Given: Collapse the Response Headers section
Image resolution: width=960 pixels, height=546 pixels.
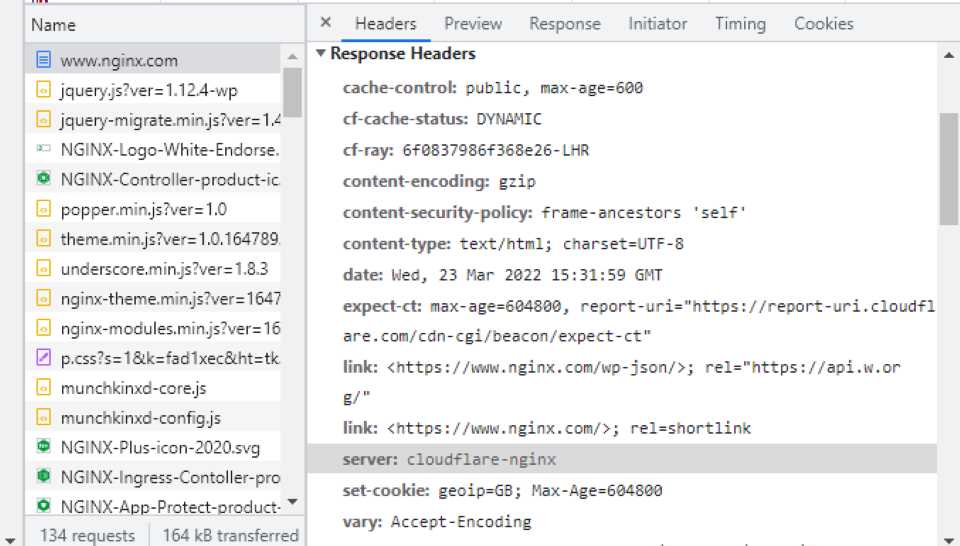Looking at the screenshot, I should 321,54.
